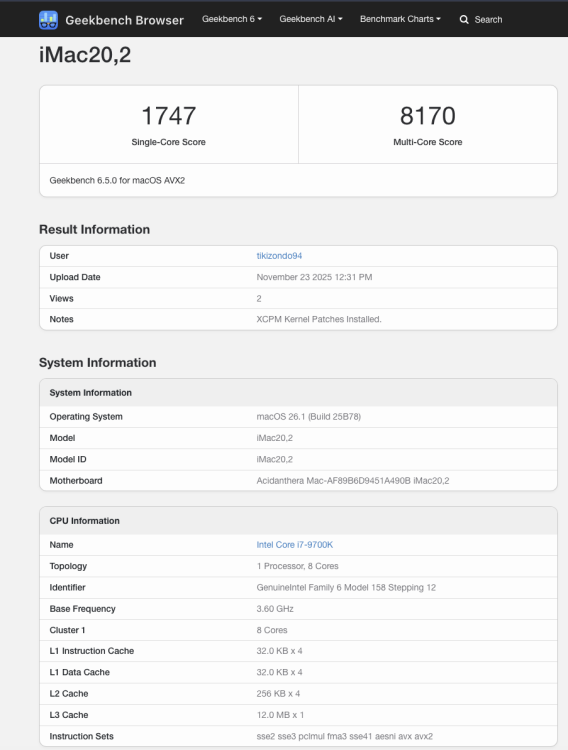This screenshot has width=568, height=750.
Task: Open the Geekbench AI dropdown menu
Action: click(x=311, y=19)
